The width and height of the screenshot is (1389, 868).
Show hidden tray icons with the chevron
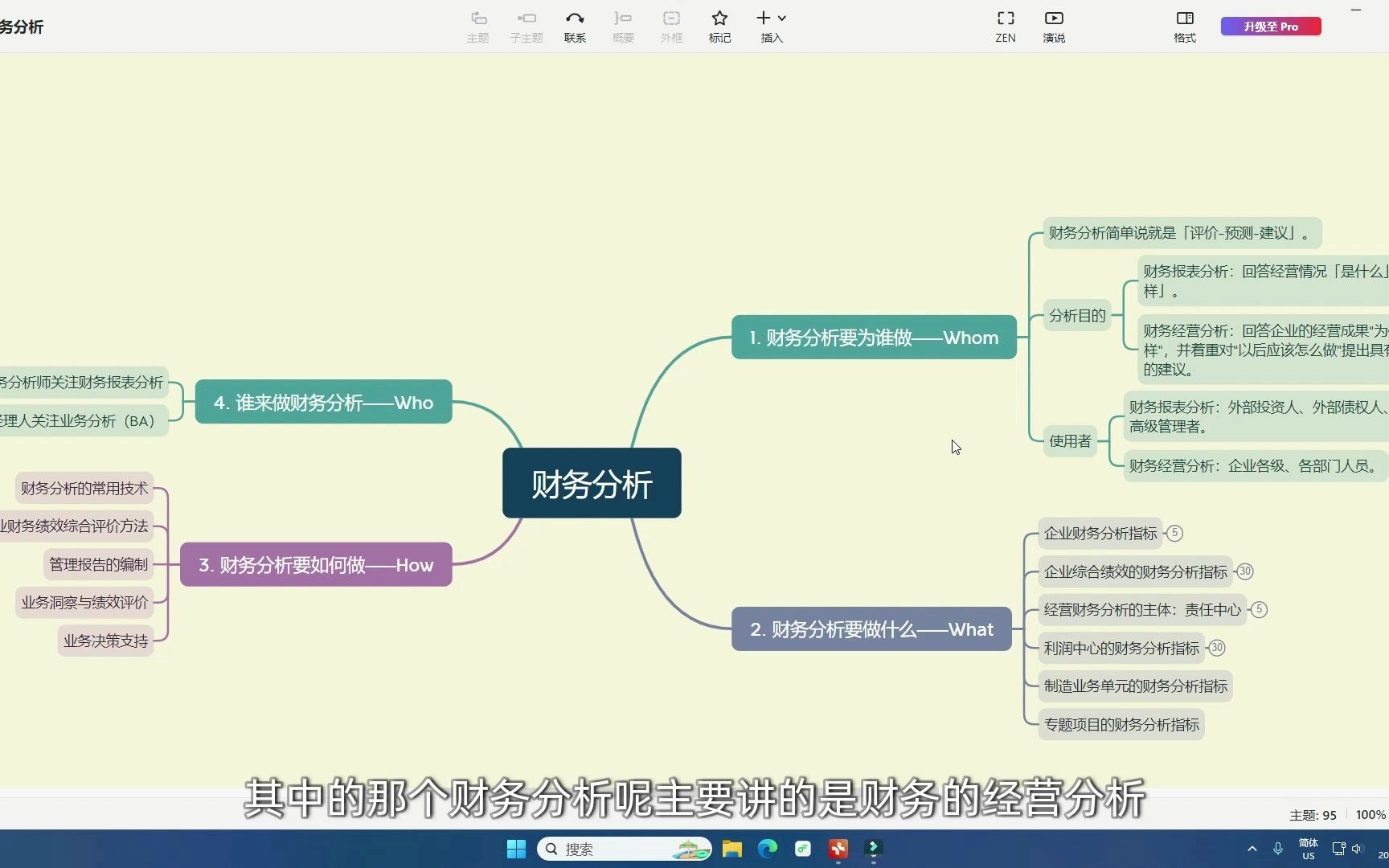tap(1252, 848)
